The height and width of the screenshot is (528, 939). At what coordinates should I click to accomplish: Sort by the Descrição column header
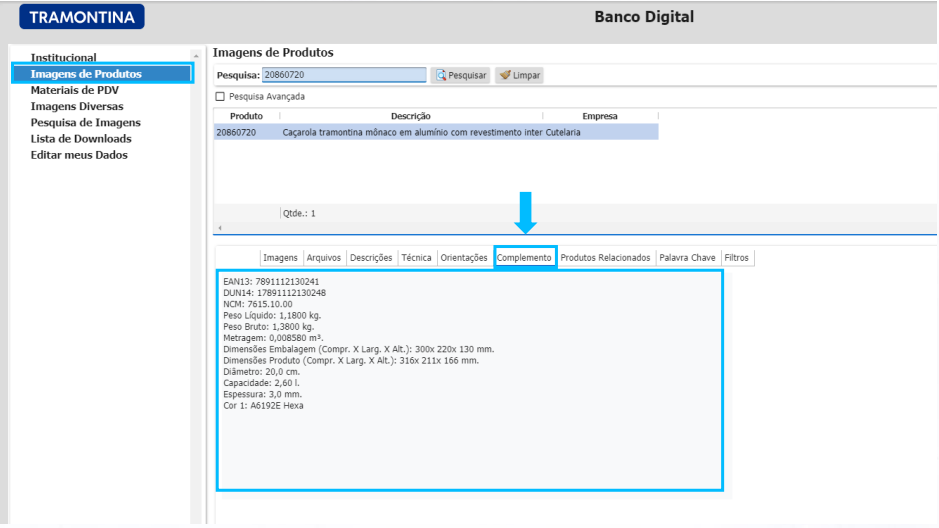coord(411,116)
